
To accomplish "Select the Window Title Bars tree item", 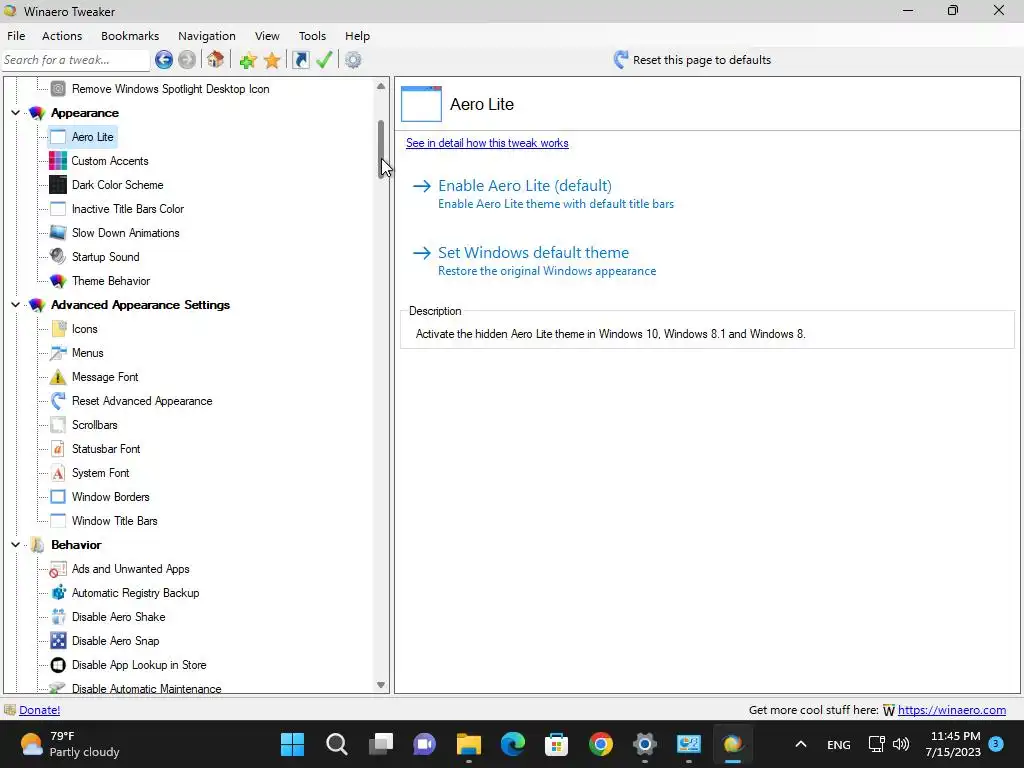I will [114, 521].
